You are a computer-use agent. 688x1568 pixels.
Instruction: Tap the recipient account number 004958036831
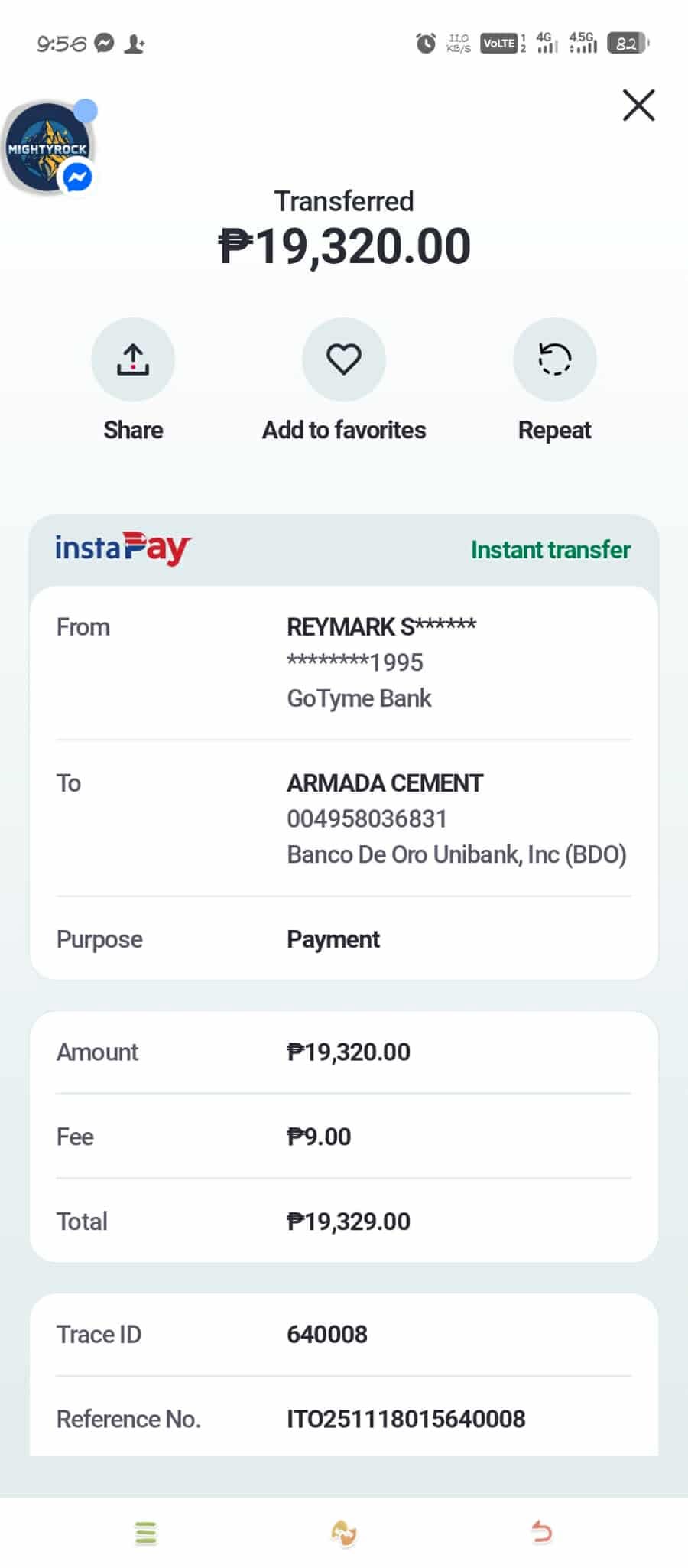pos(367,818)
